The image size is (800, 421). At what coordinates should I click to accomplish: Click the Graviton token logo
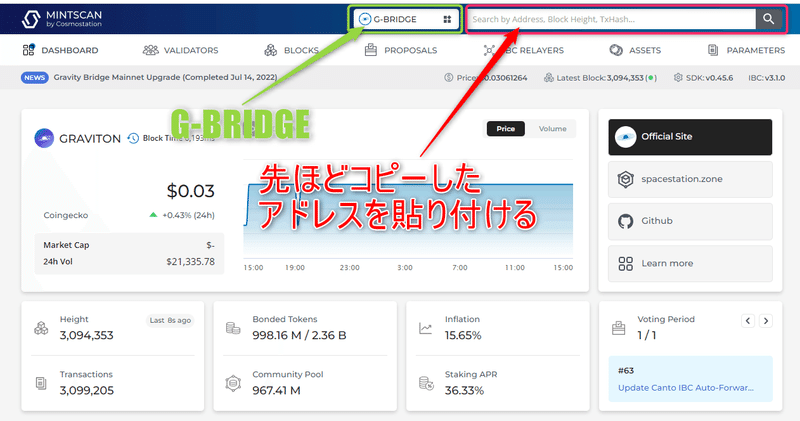(x=44, y=138)
